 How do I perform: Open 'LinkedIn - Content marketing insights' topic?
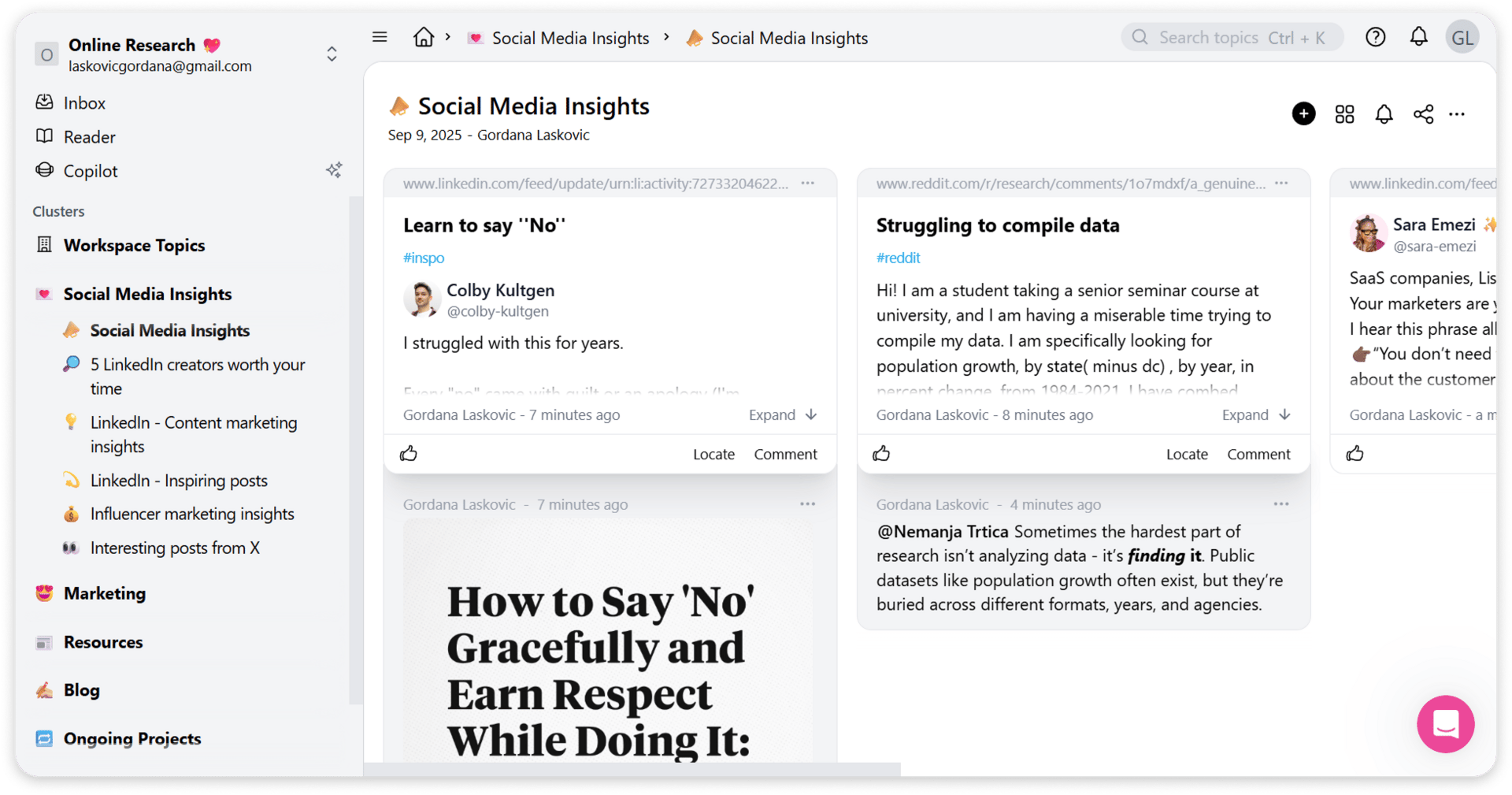[193, 434]
